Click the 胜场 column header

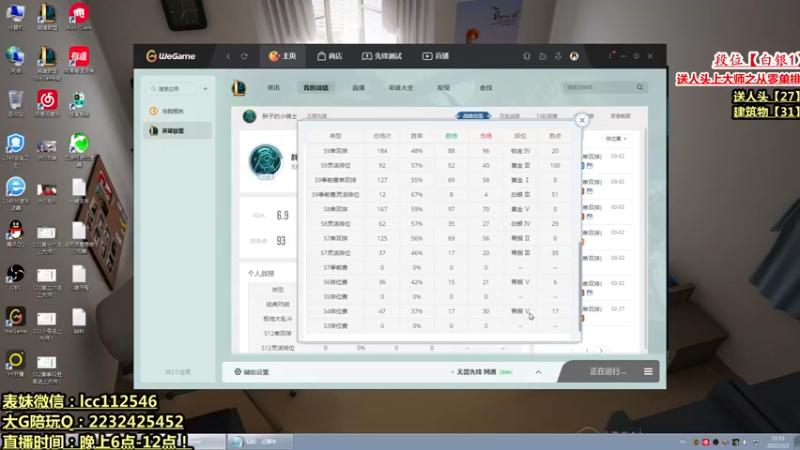(x=451, y=136)
